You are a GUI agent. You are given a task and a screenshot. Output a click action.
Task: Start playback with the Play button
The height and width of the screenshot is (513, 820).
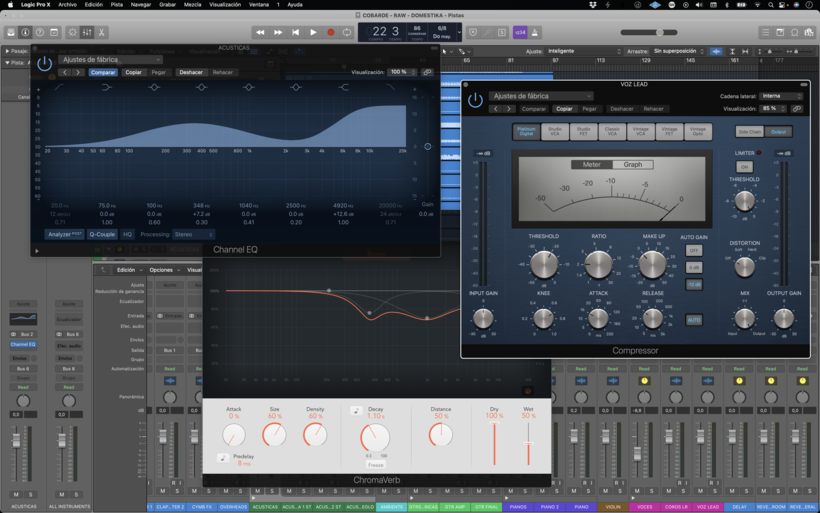[x=313, y=32]
